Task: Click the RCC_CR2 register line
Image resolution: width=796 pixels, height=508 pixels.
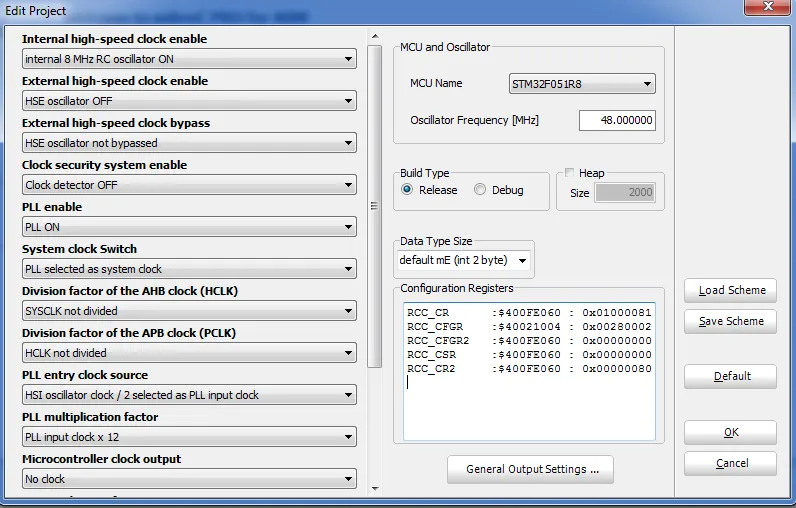Action: [529, 368]
